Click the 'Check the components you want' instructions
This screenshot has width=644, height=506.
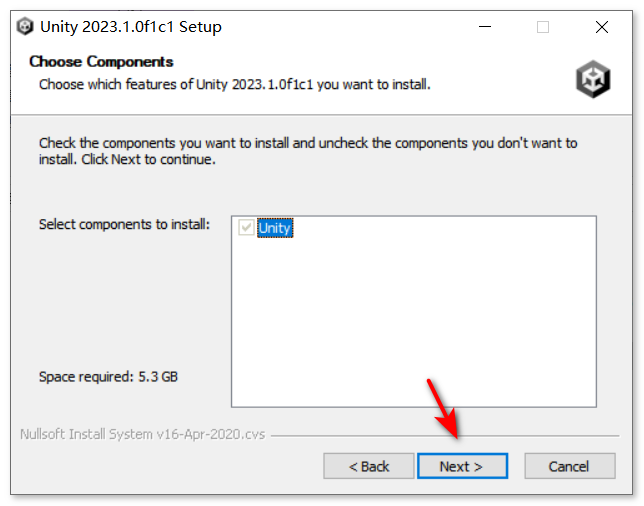click(x=308, y=151)
